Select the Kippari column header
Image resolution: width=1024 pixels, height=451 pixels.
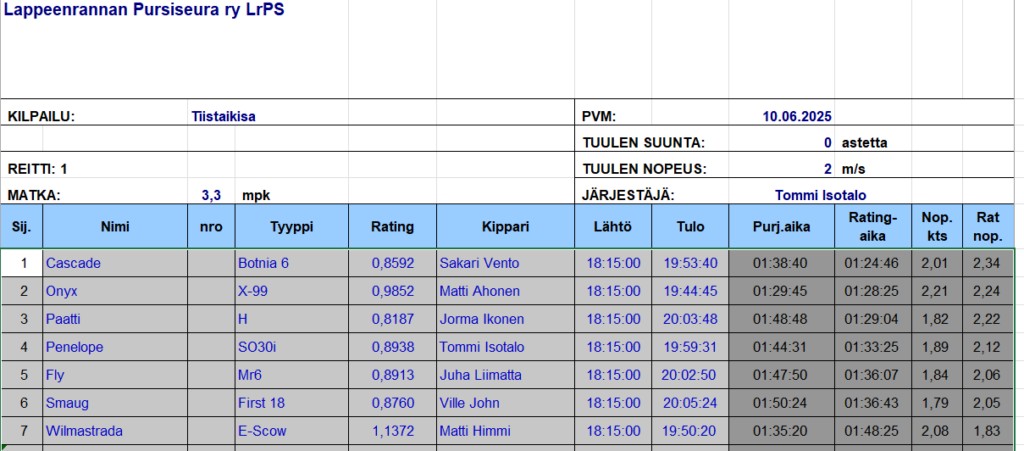pyautogui.click(x=505, y=227)
